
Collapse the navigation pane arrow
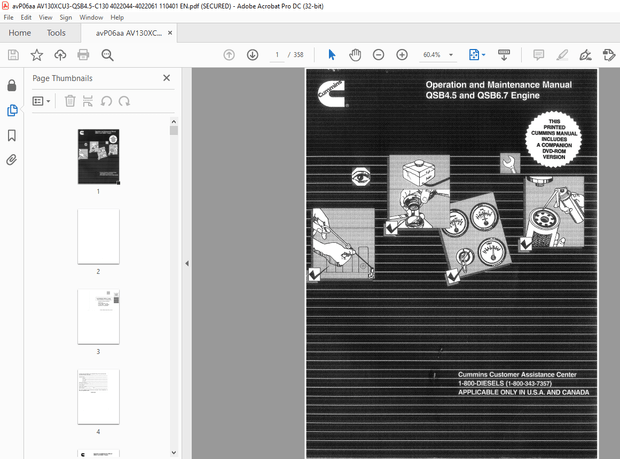click(187, 263)
